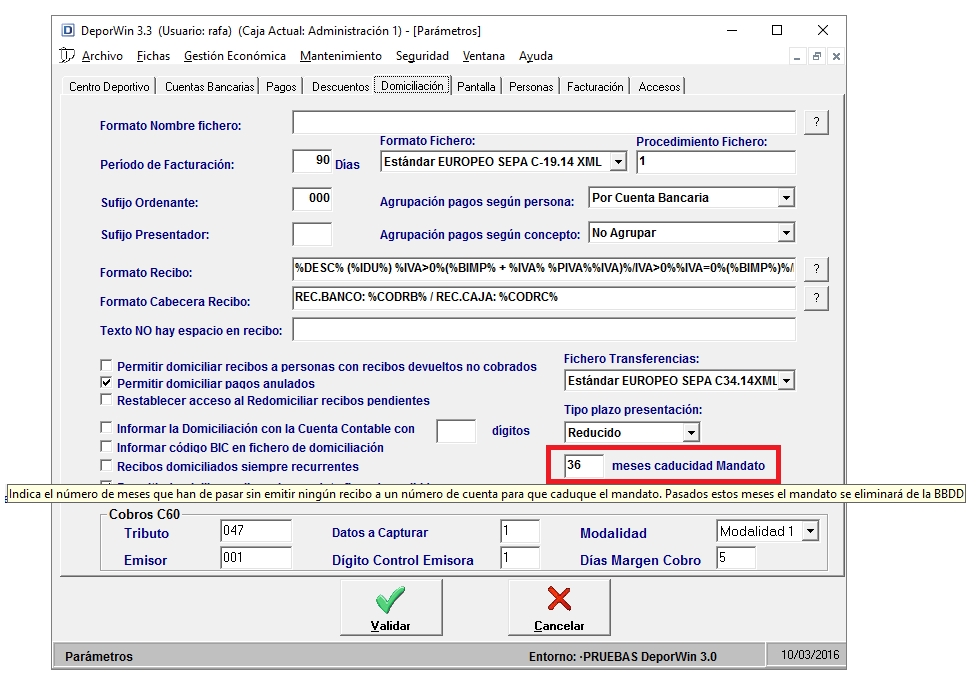Click the Formato Recibo text field
This screenshot has height=679, width=978.
(544, 269)
